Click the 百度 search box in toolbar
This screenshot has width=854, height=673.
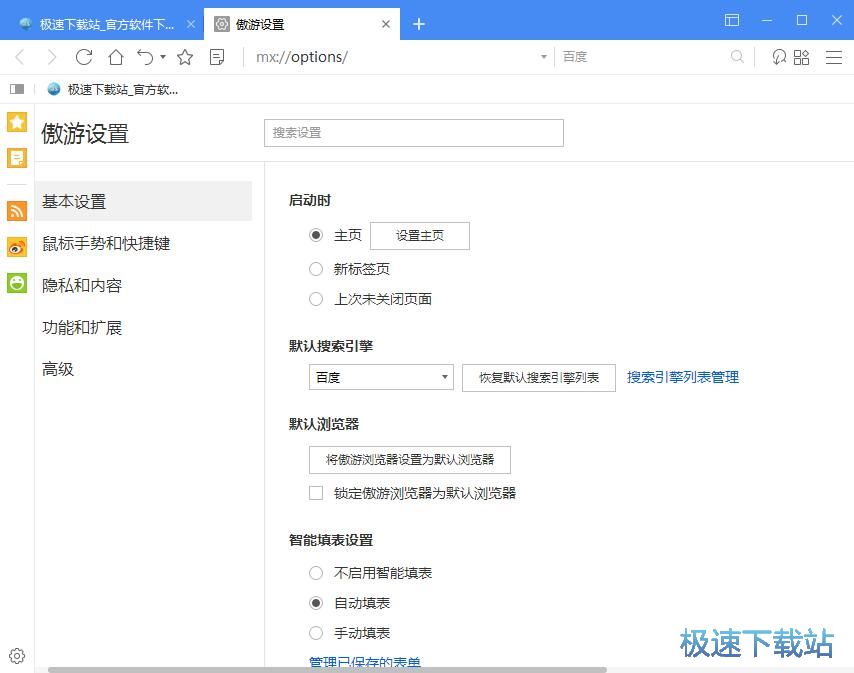click(643, 57)
